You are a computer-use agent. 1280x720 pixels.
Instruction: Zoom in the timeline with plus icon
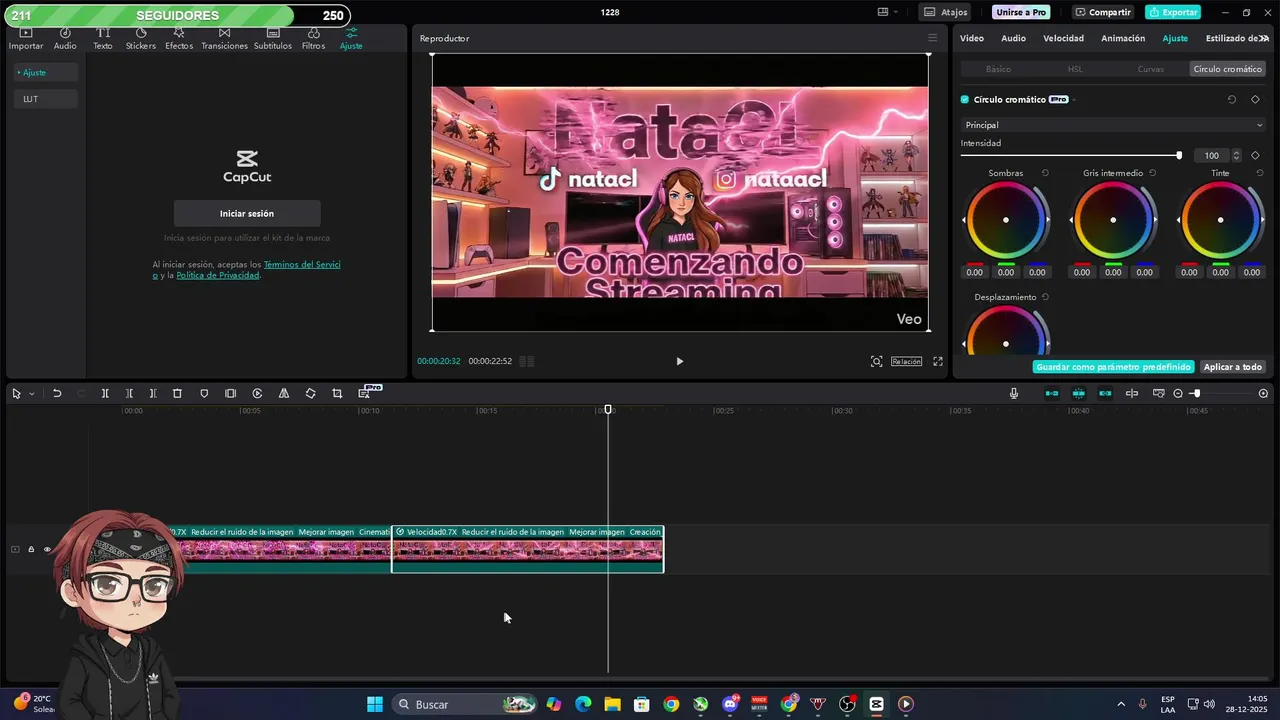point(1263,393)
